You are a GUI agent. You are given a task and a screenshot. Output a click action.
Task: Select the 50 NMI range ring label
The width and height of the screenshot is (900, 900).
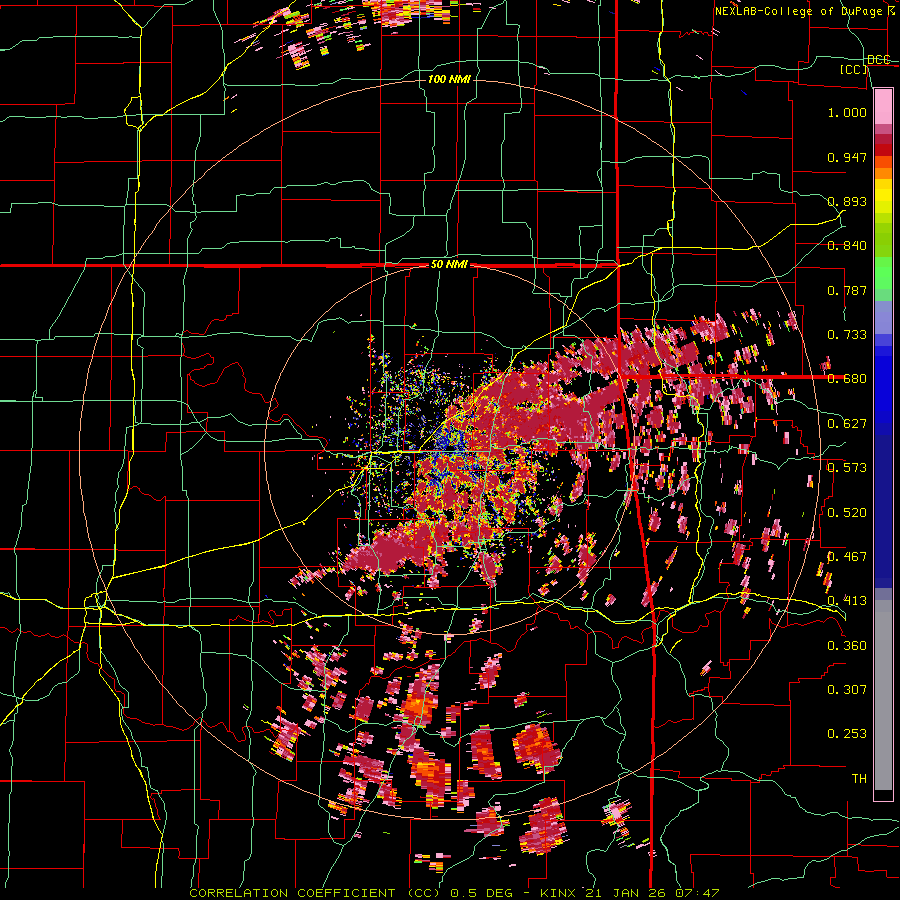(x=449, y=265)
